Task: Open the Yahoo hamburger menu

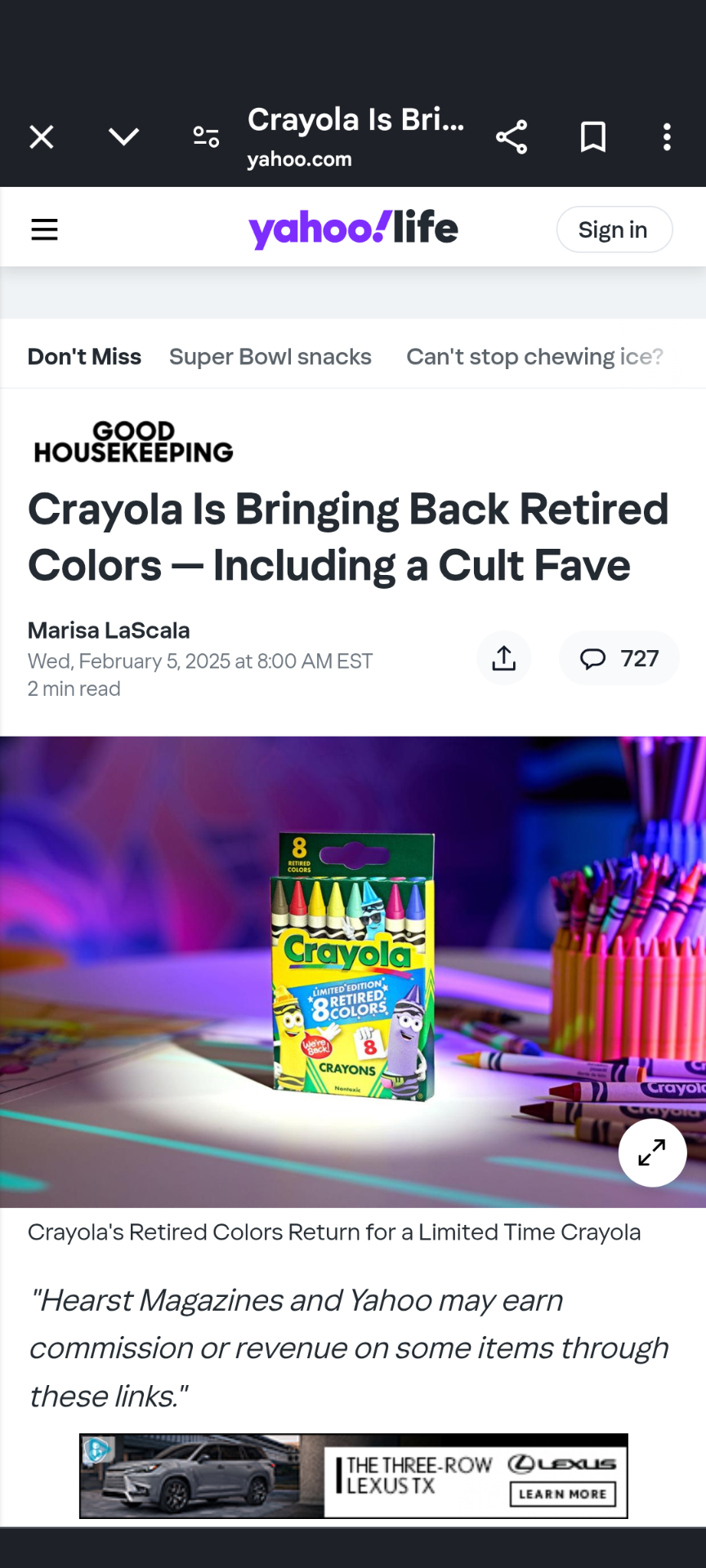Action: [44, 229]
